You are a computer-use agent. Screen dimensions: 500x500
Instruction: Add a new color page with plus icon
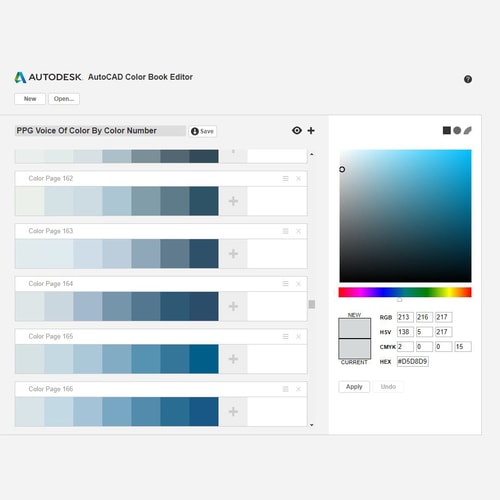[x=311, y=130]
